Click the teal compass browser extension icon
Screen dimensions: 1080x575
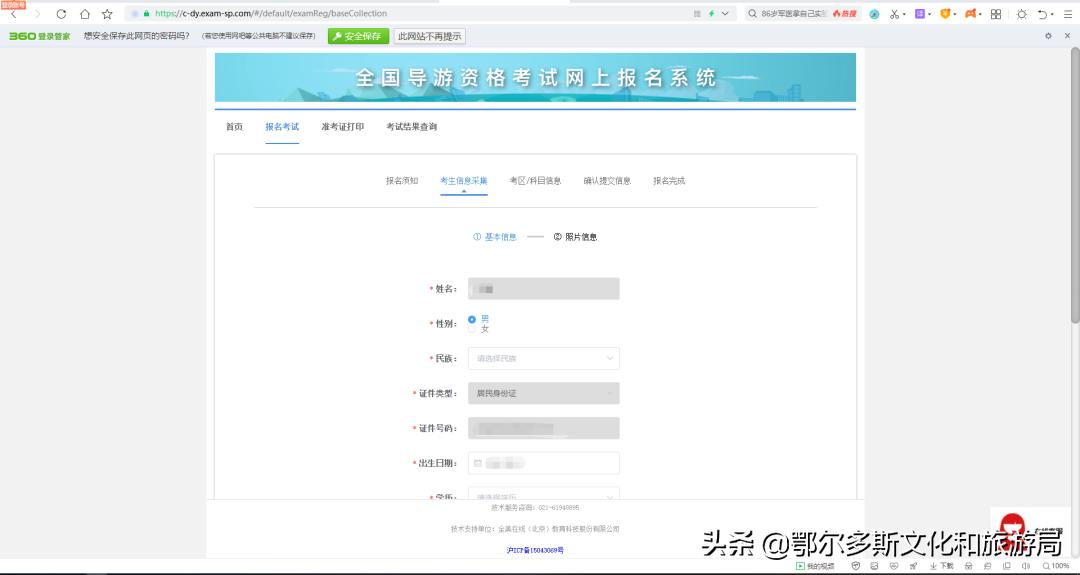tap(874, 14)
